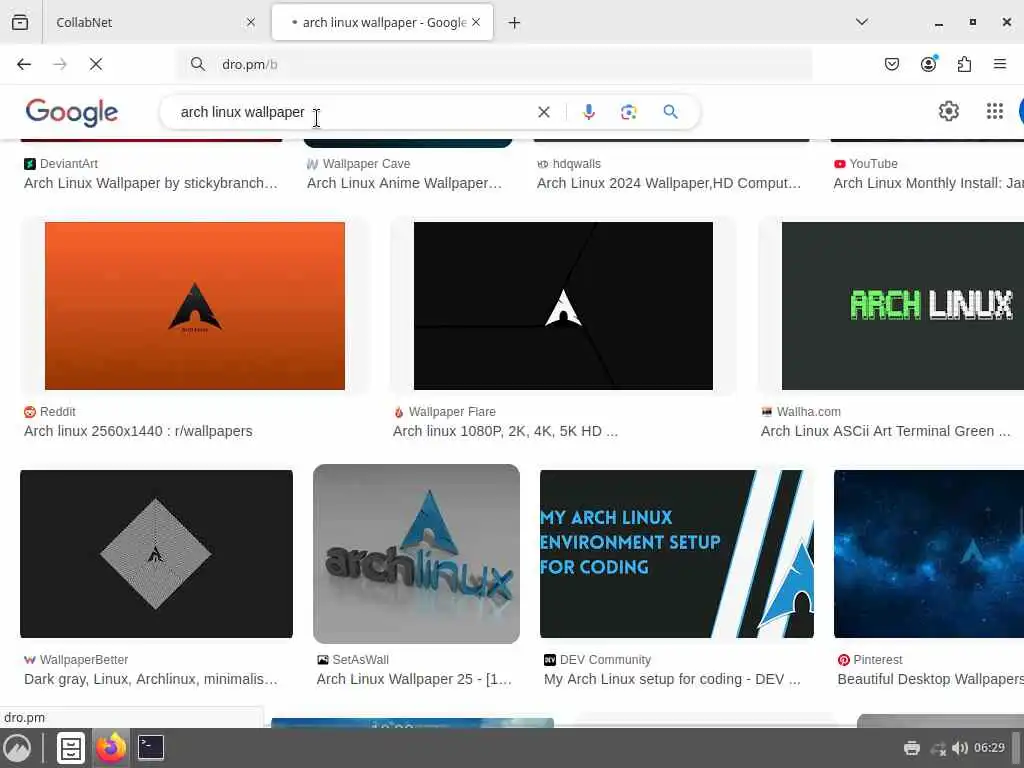
Task: Click the 06:29 clock
Action: [989, 748]
